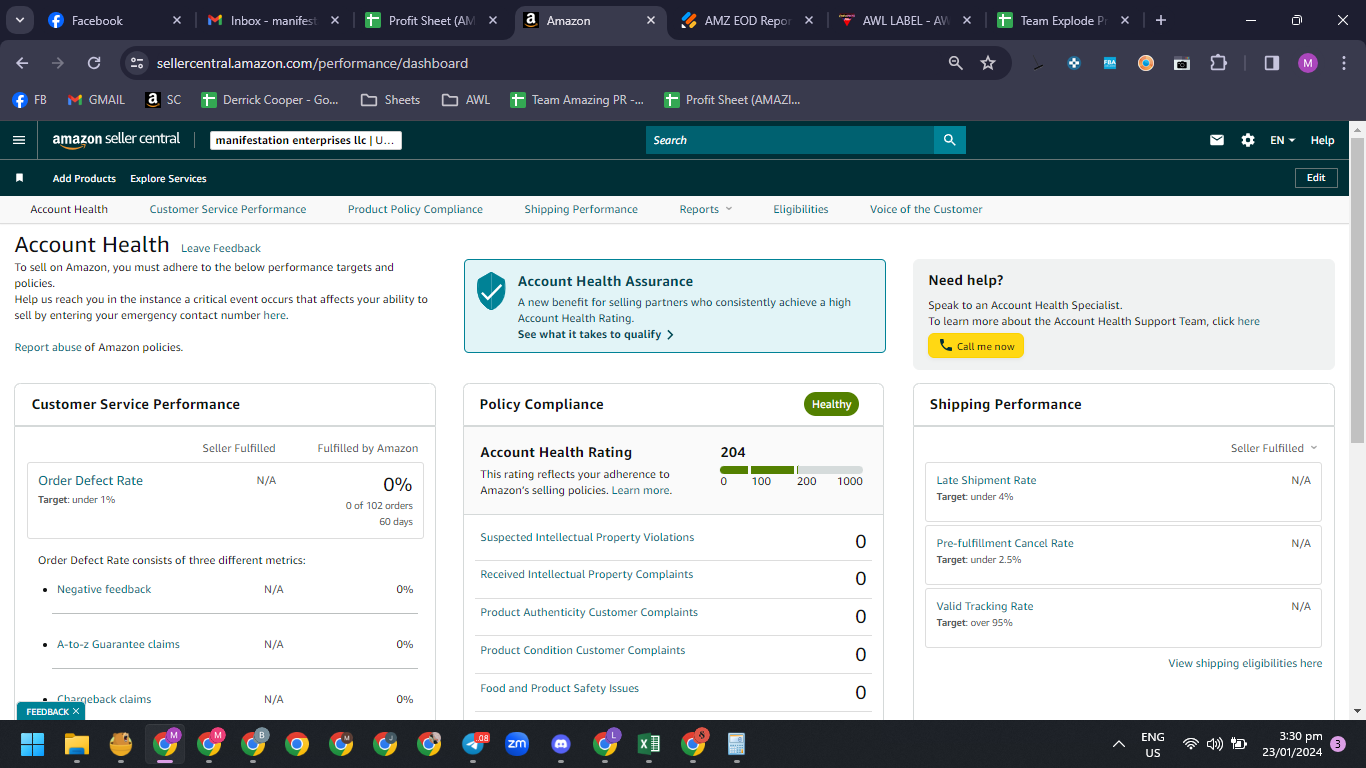Open the Seller Central settings gear
Image resolution: width=1366 pixels, height=768 pixels.
pyautogui.click(x=1248, y=140)
